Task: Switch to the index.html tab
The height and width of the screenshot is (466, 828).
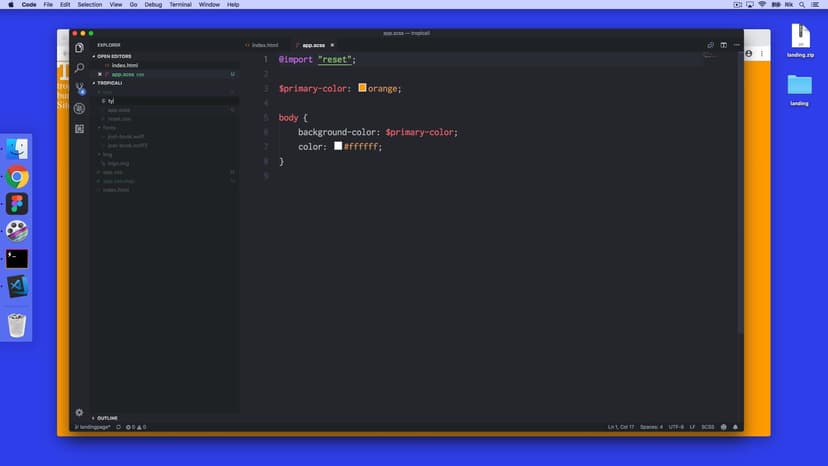Action: (265, 45)
